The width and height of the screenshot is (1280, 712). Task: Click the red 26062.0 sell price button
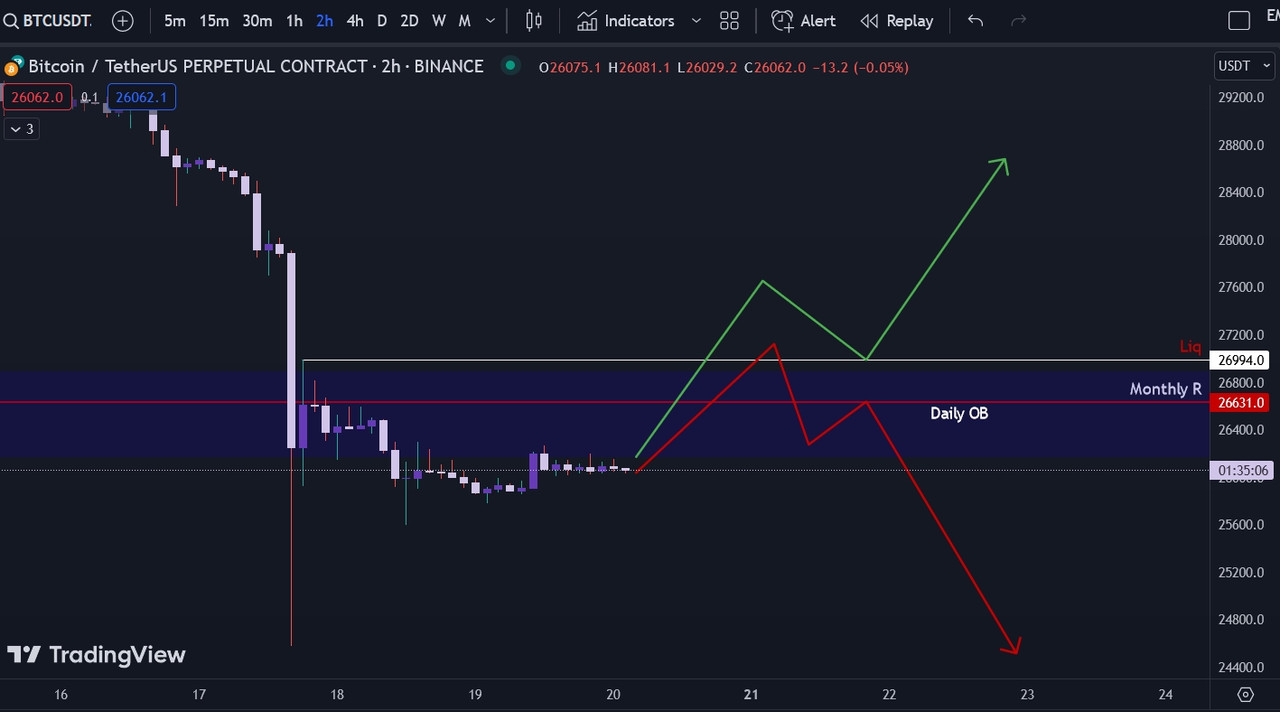click(x=37, y=98)
